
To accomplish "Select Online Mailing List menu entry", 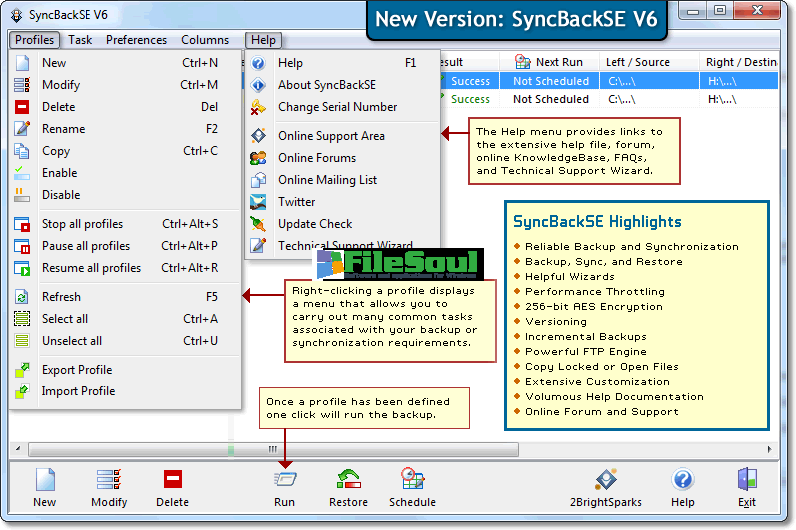I will coord(343,180).
